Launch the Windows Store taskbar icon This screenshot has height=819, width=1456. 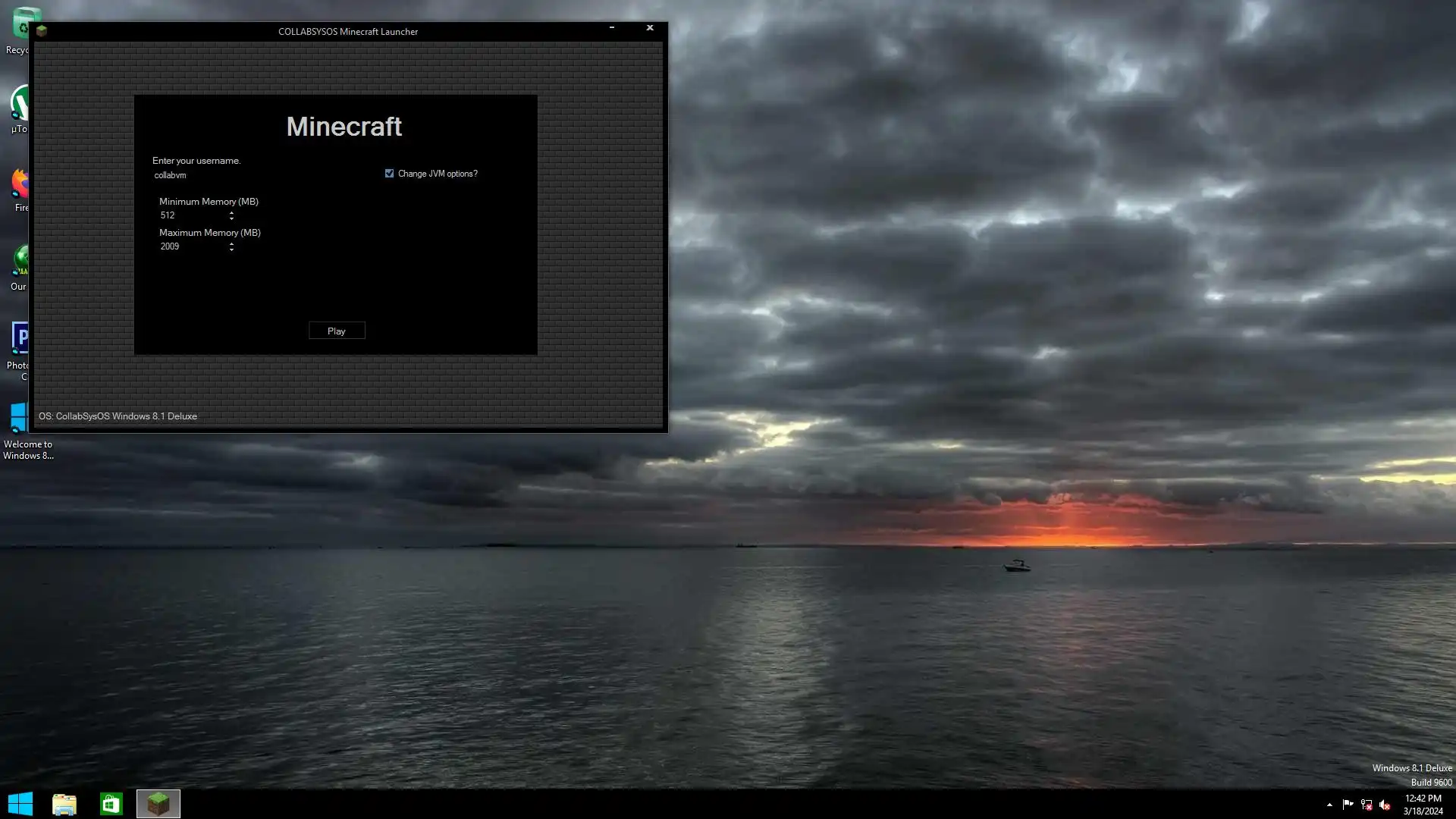click(x=111, y=804)
